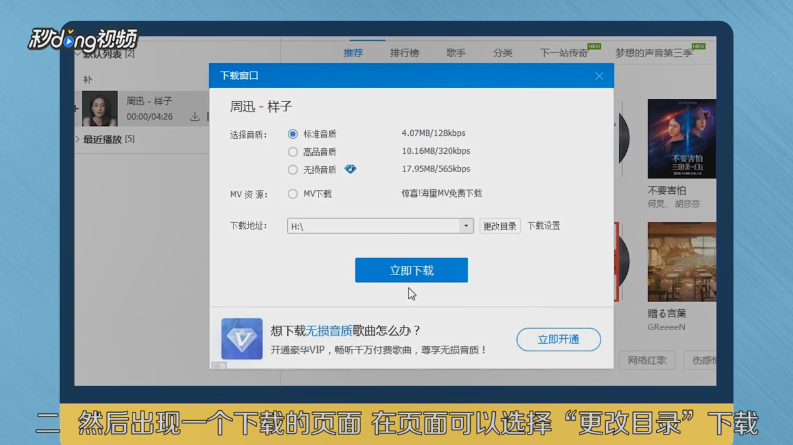Image resolution: width=793 pixels, height=445 pixels.
Task: Click the 4.07MB/128kbps size text
Action: coord(433,134)
